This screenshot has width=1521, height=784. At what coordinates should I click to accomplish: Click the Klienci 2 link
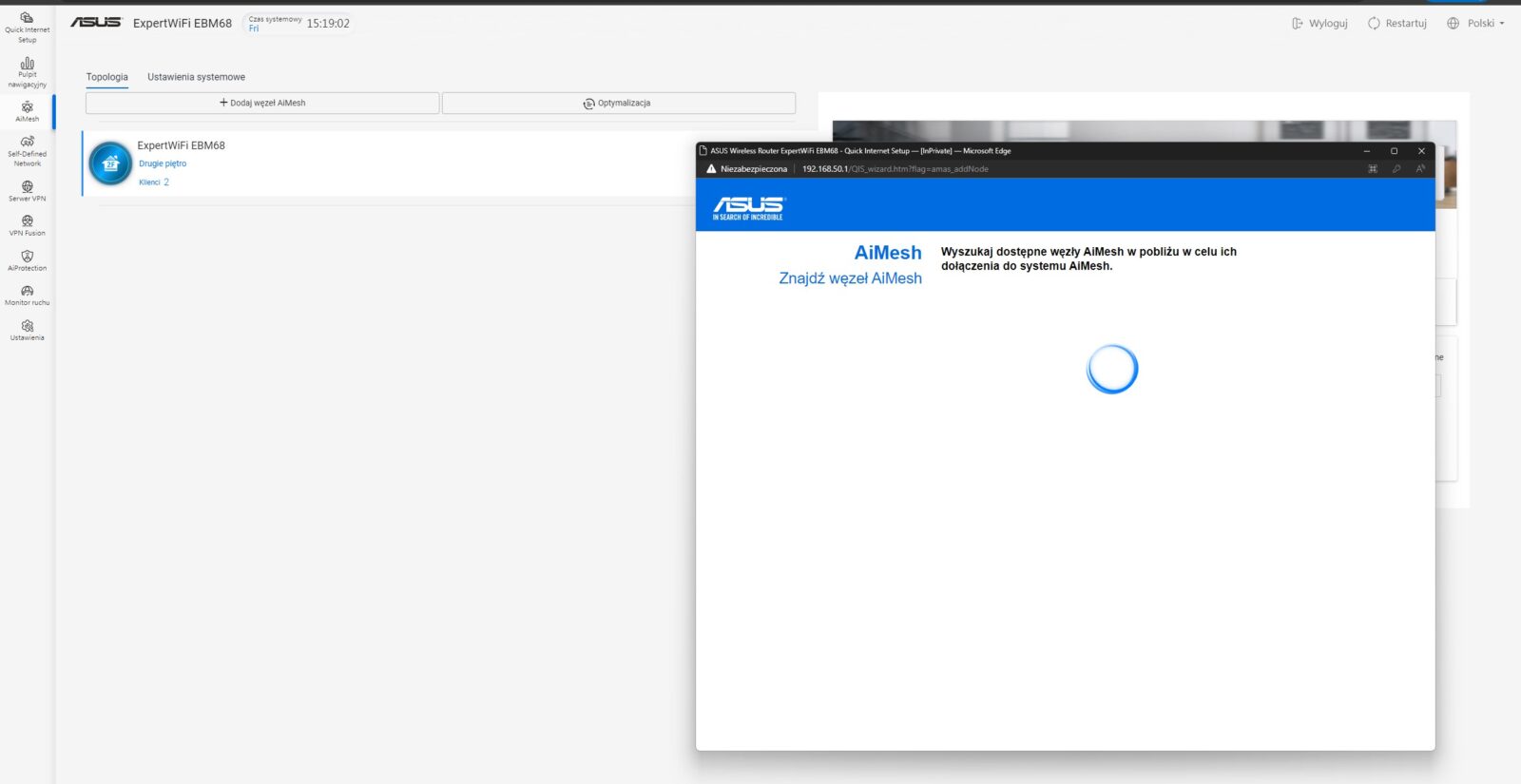(x=154, y=182)
